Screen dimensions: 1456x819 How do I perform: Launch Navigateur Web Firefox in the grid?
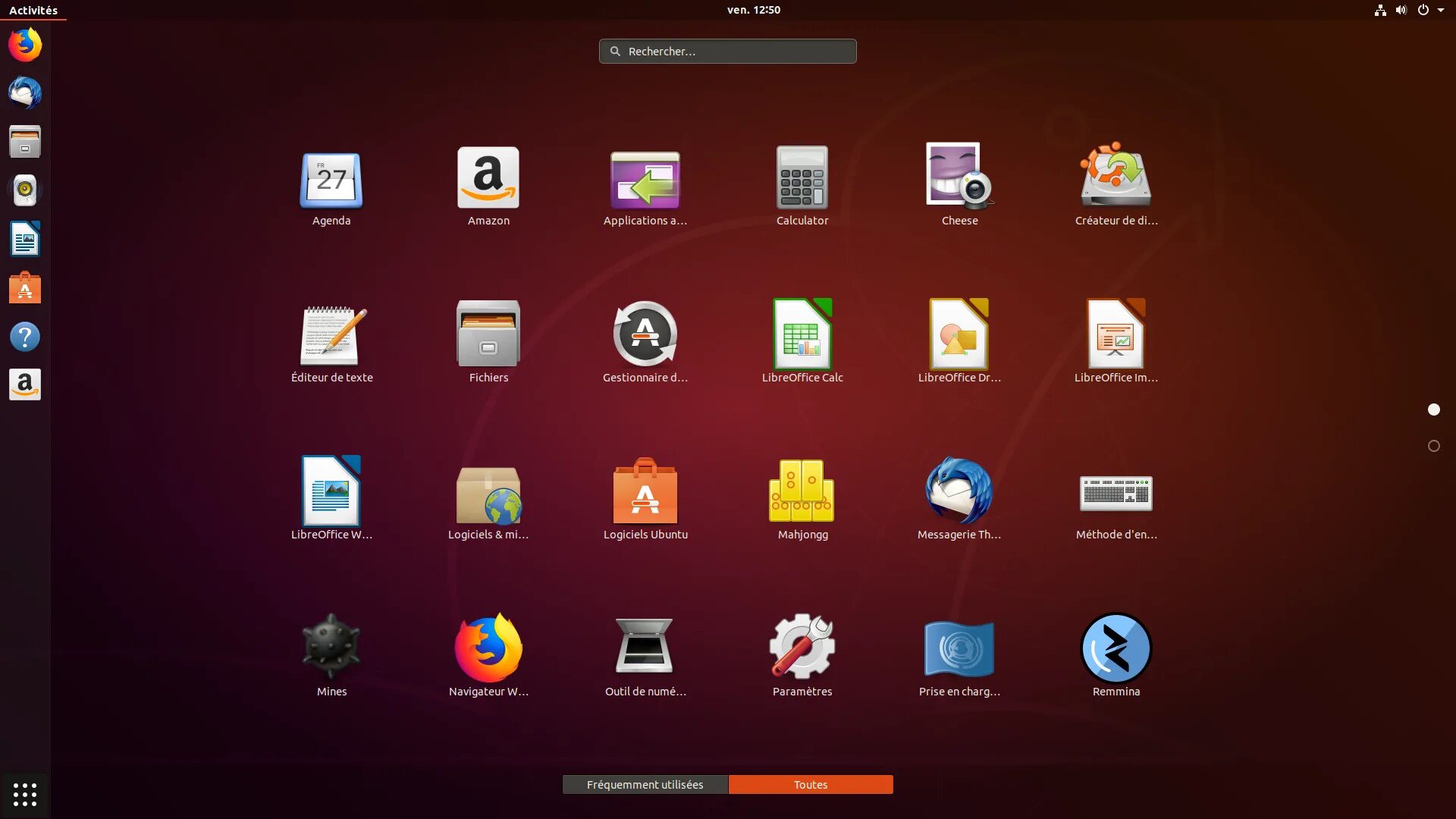click(488, 647)
